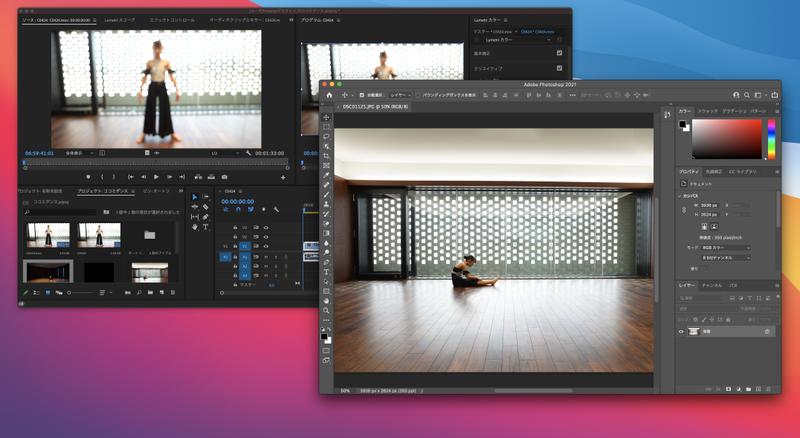Select the Move tool in Photoshop toolbar

tap(326, 118)
